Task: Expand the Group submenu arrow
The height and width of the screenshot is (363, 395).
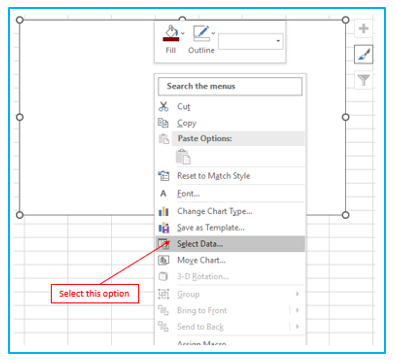Action: click(297, 294)
